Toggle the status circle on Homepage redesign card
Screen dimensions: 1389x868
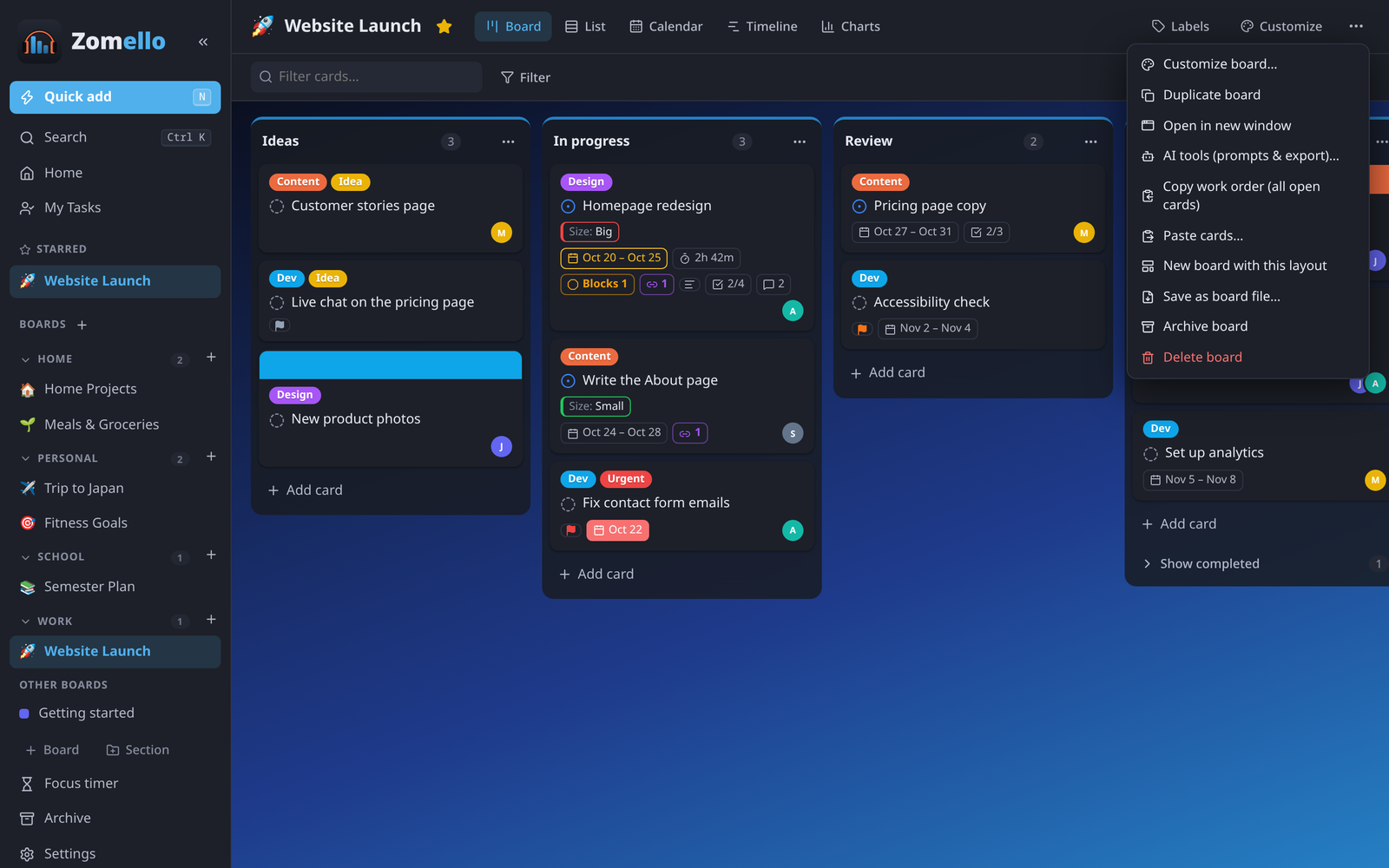pos(568,207)
